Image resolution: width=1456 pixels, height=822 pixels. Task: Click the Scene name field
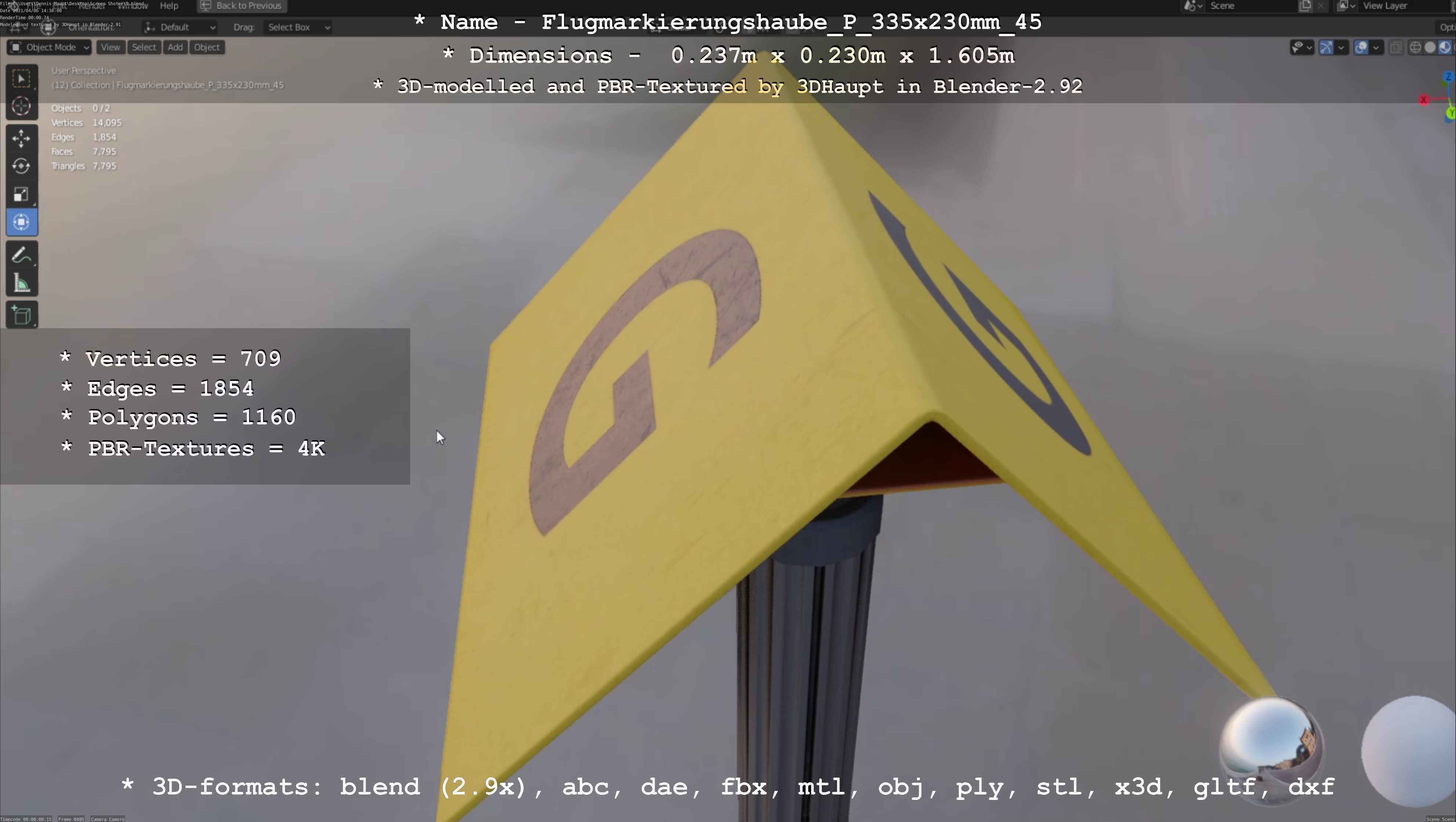click(x=1251, y=6)
